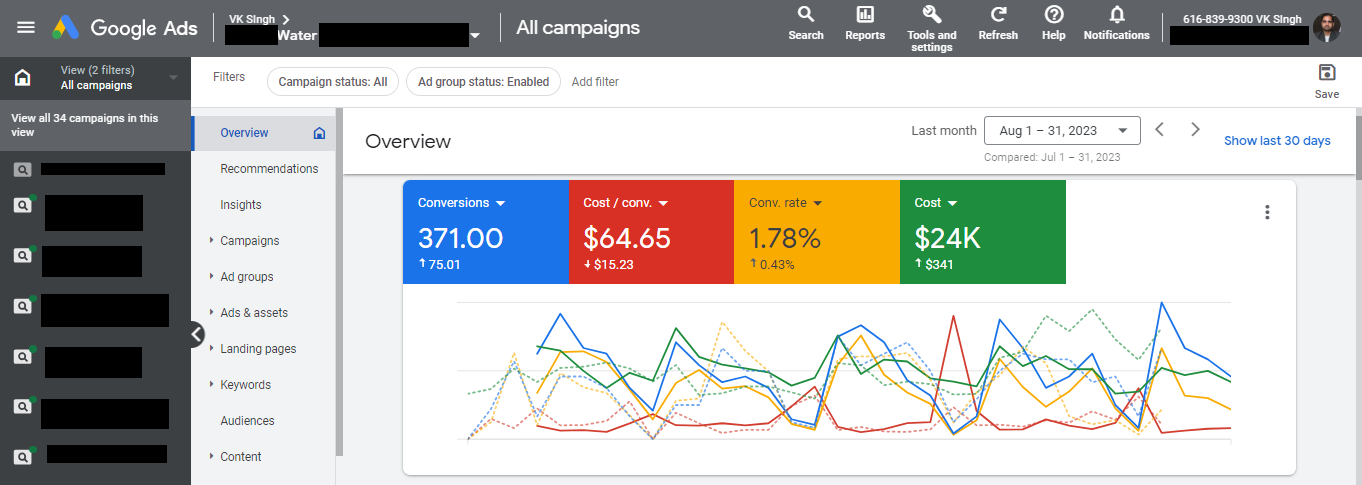Open the Notifications bell
1362x485 pixels.
tap(1116, 15)
